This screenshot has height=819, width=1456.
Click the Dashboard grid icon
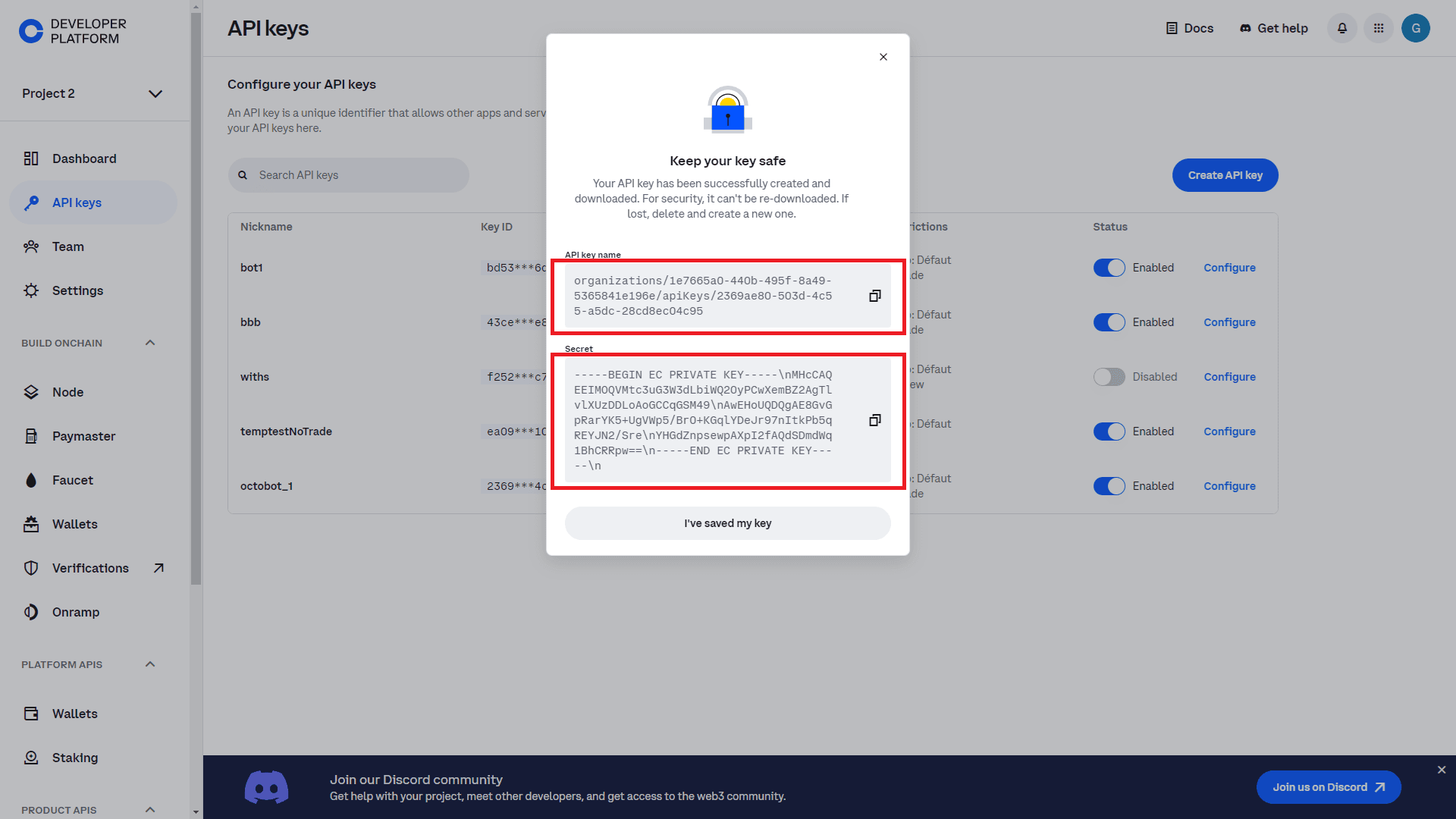click(31, 158)
